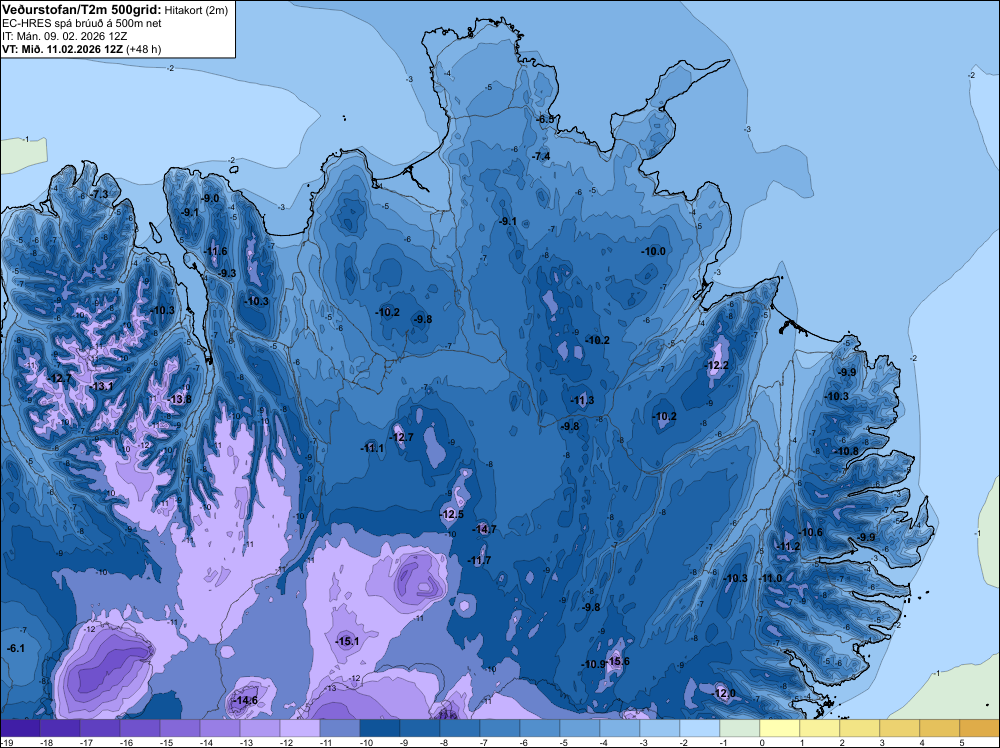Click the -6 legend scale number
Image resolution: width=1000 pixels, height=748 pixels.
[x=524, y=742]
